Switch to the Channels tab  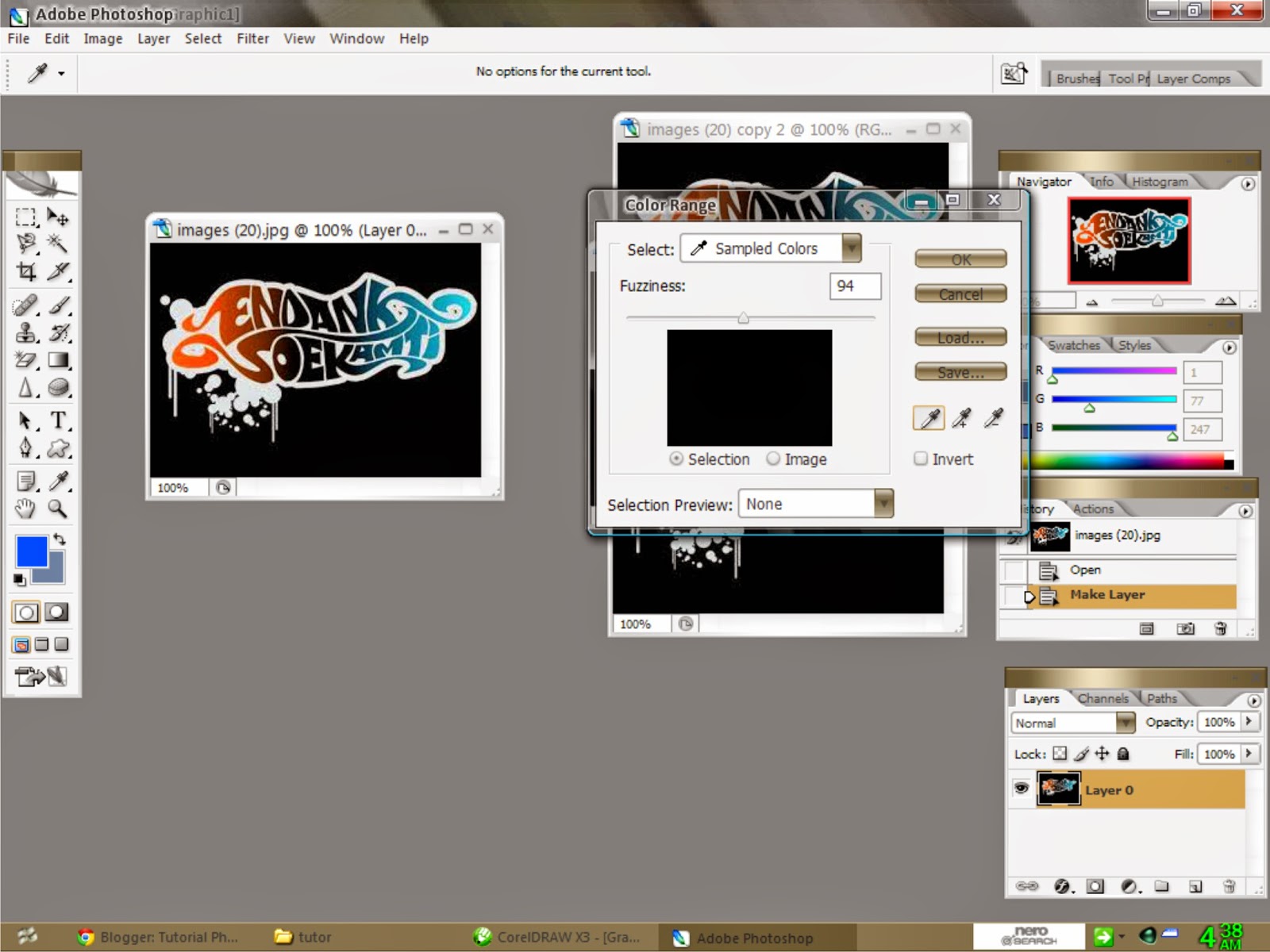(1103, 698)
